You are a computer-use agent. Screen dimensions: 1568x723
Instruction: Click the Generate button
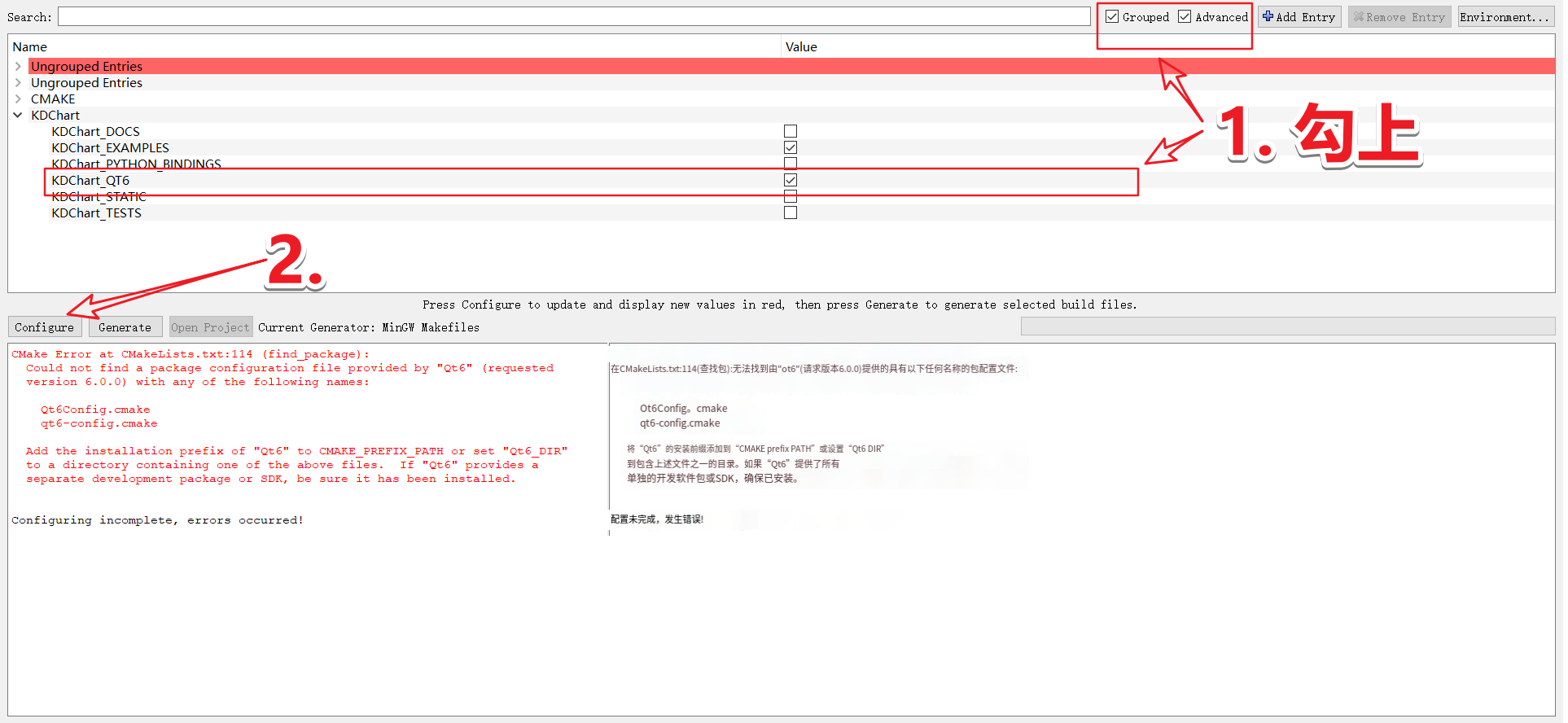[125, 326]
